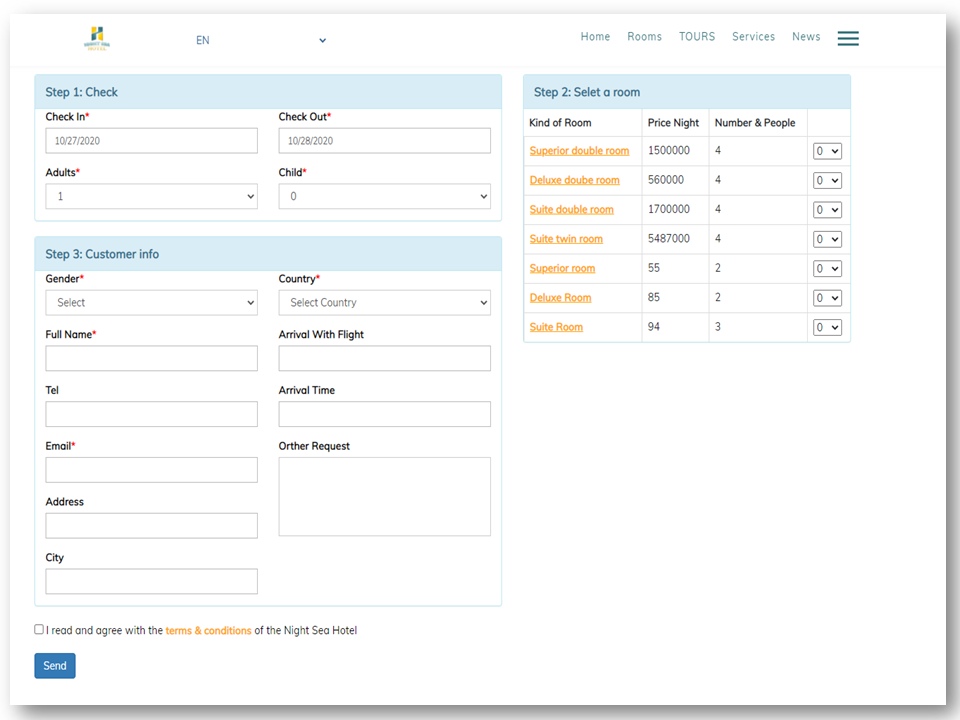Expand the Gender select box

coord(151,303)
